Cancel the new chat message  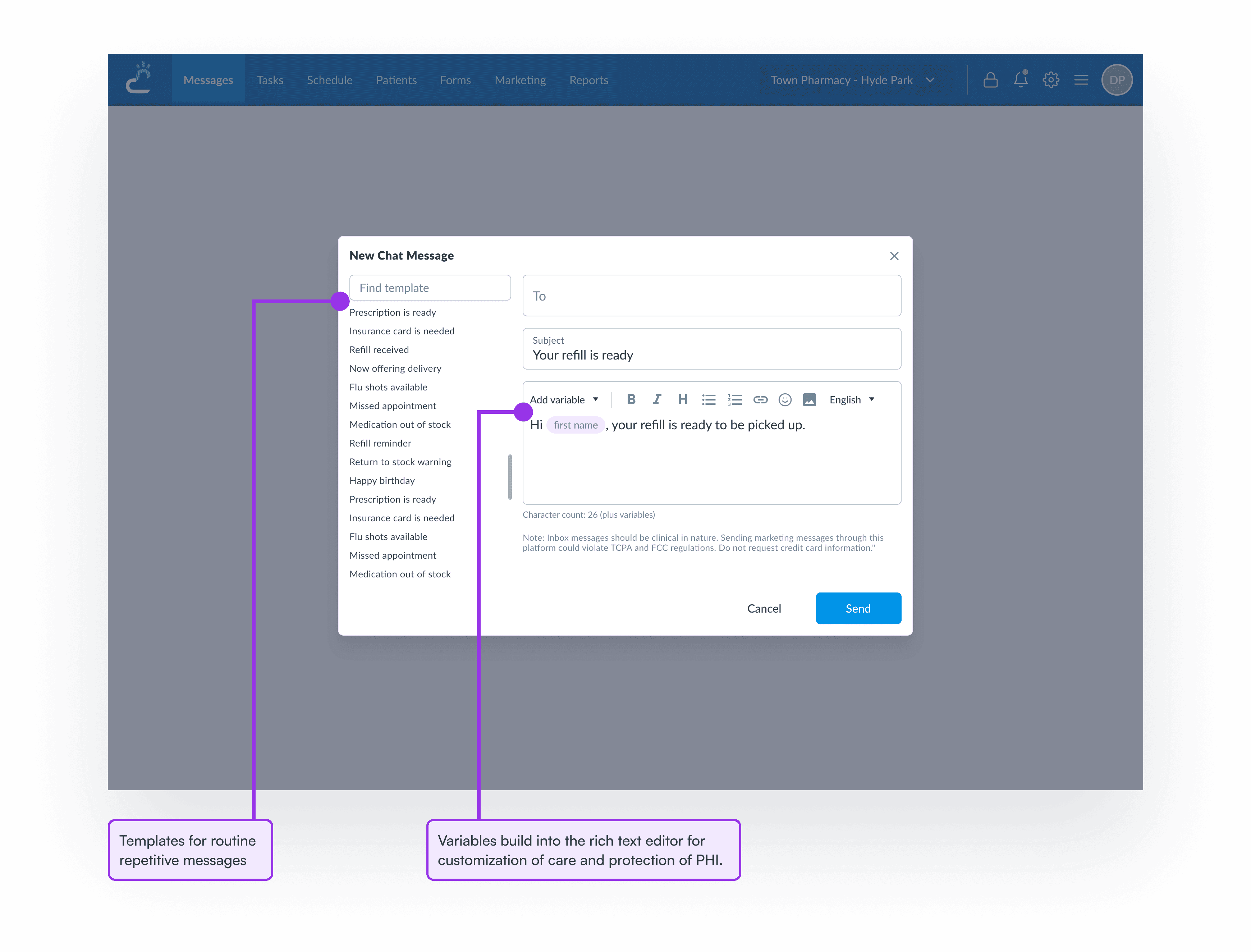(x=764, y=608)
